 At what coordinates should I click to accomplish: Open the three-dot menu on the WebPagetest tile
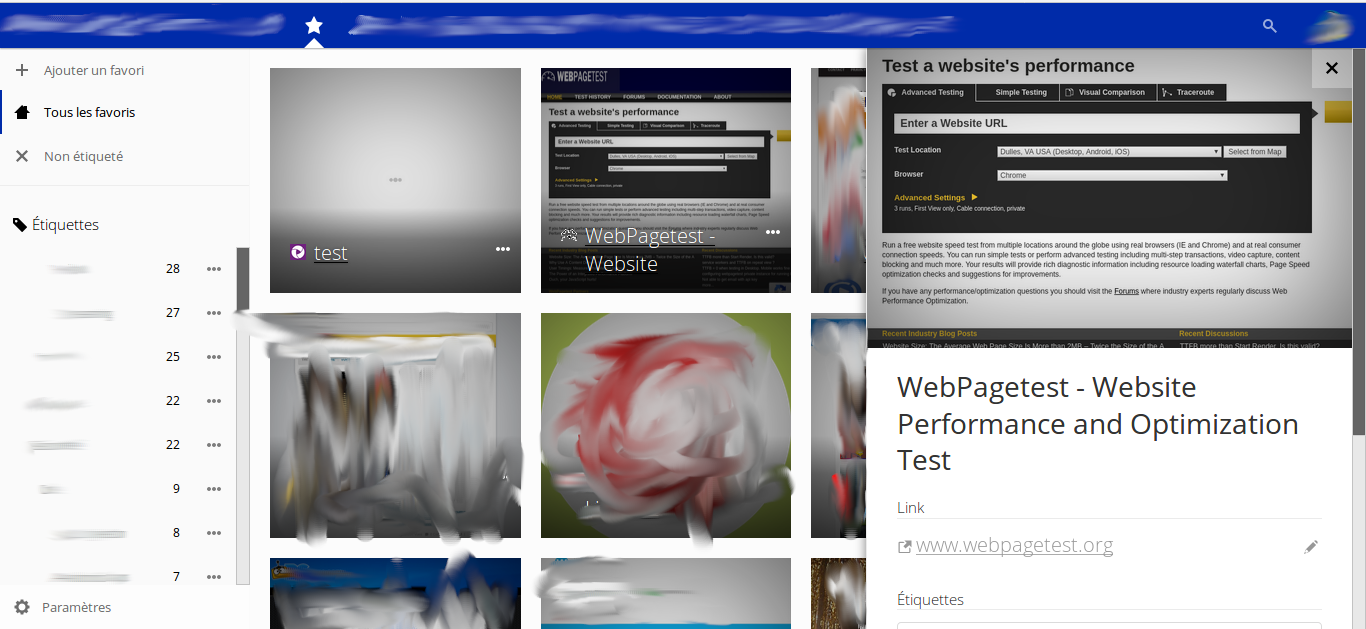pyautogui.click(x=773, y=231)
